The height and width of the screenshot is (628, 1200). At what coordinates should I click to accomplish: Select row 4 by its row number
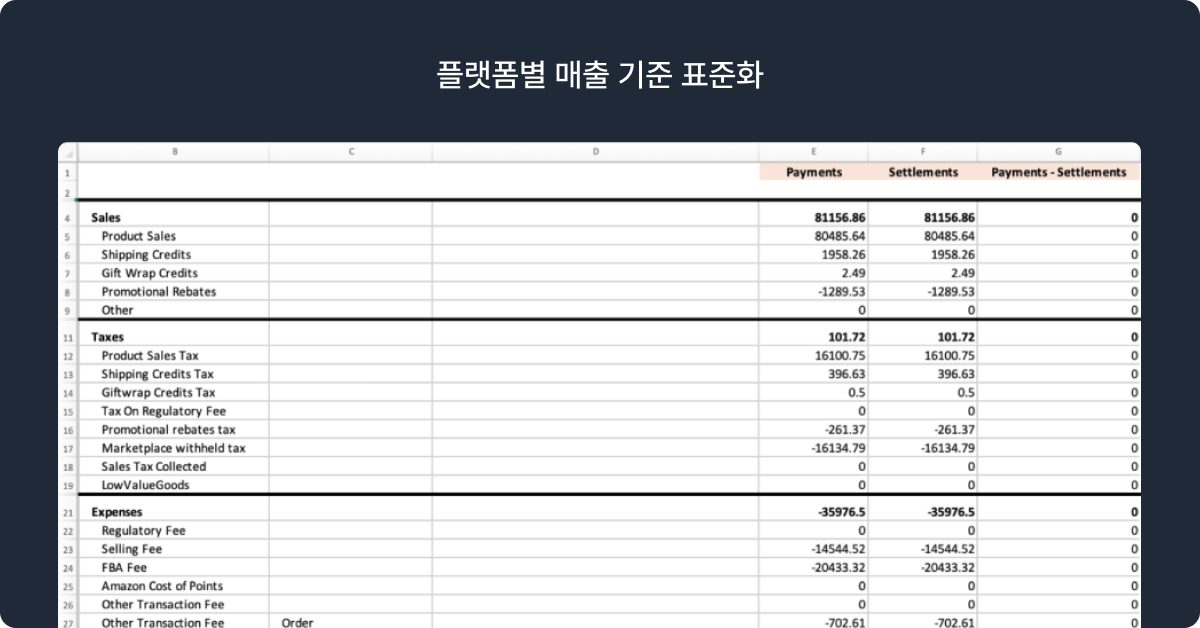67,218
